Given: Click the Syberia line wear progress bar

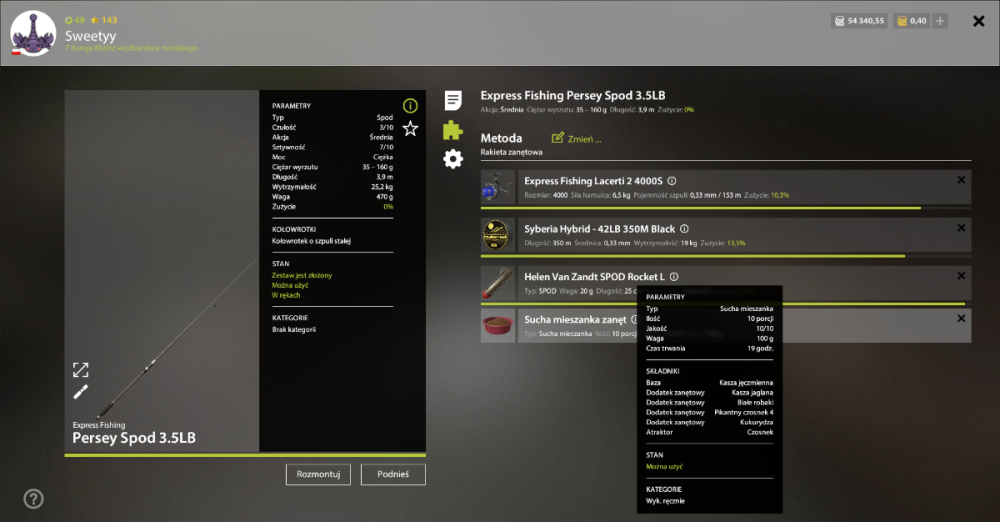Looking at the screenshot, I should 726,256.
